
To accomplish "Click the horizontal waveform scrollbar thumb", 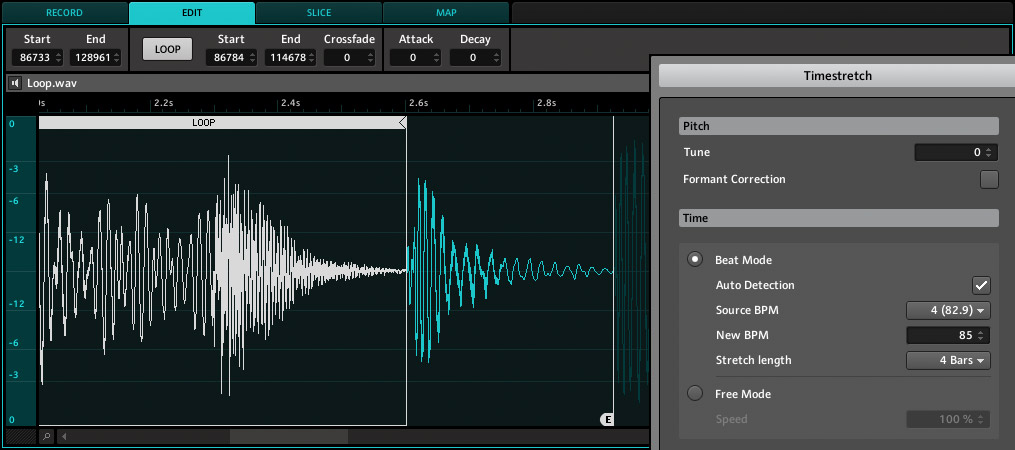I will point(289,436).
